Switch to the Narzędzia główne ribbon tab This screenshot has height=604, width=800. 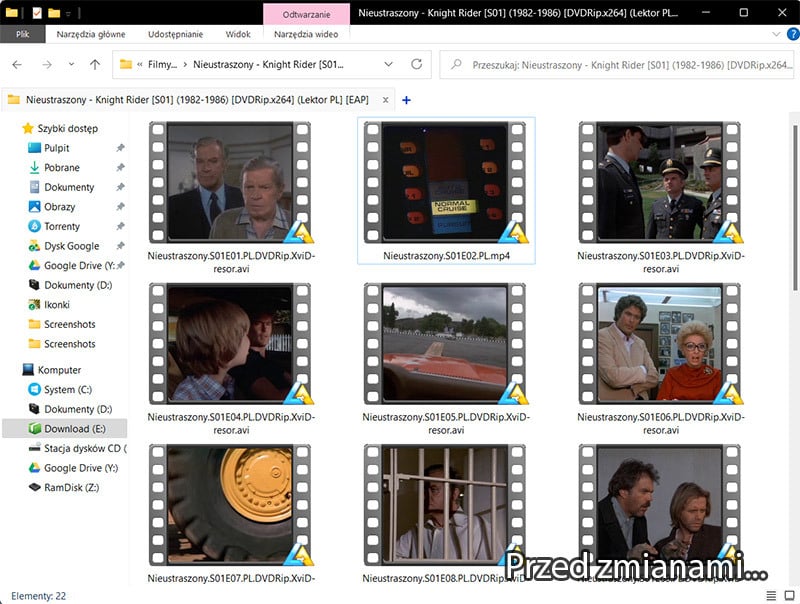[x=91, y=34]
